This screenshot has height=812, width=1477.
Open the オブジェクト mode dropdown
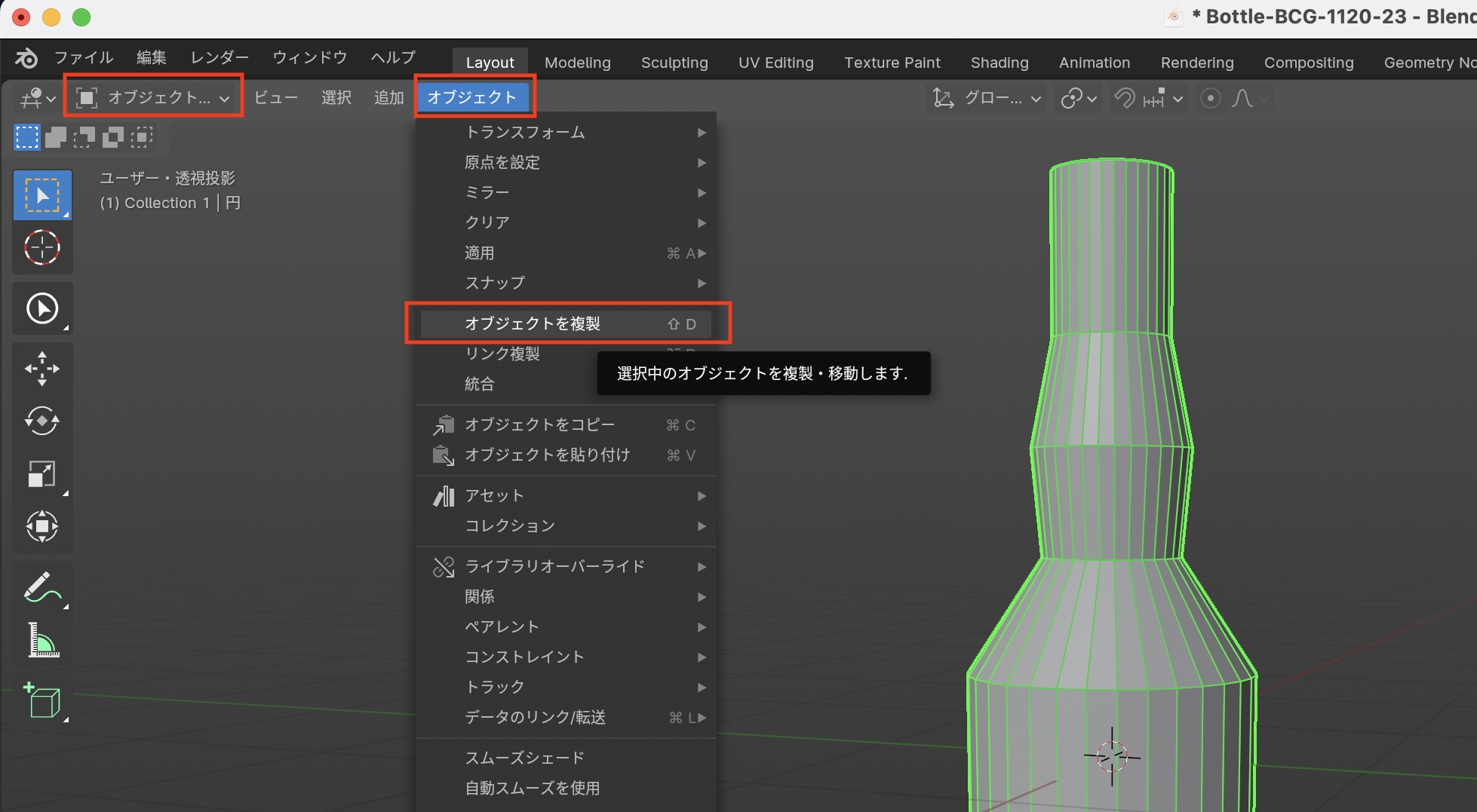(x=154, y=98)
